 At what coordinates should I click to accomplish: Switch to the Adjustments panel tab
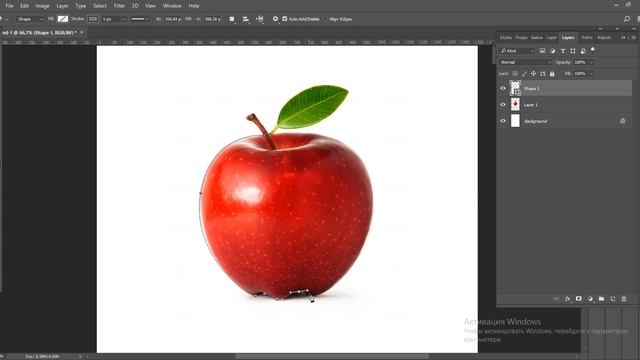coord(604,38)
